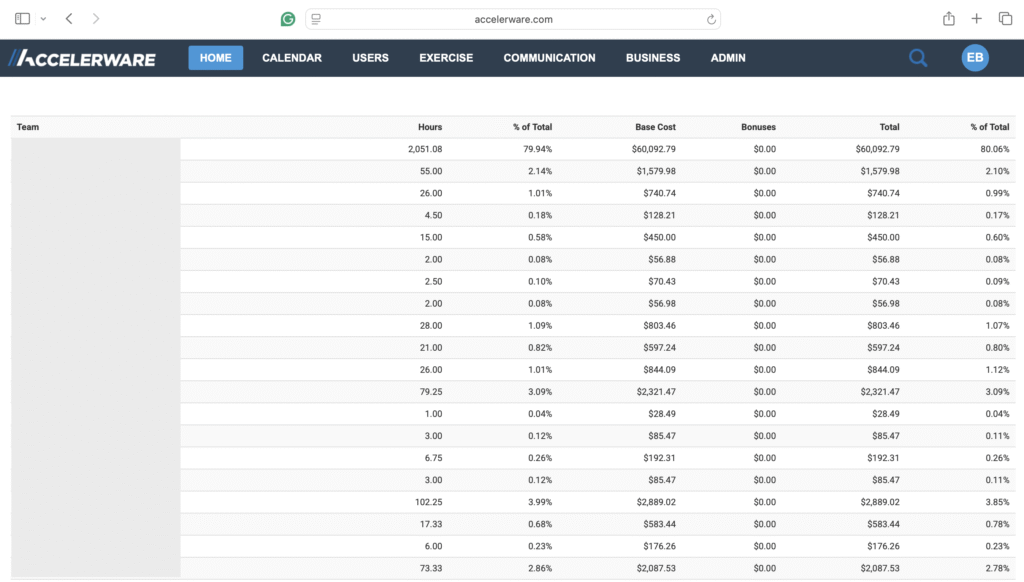1024x582 pixels.
Task: Click the page reader icon in address bar
Action: click(316, 19)
